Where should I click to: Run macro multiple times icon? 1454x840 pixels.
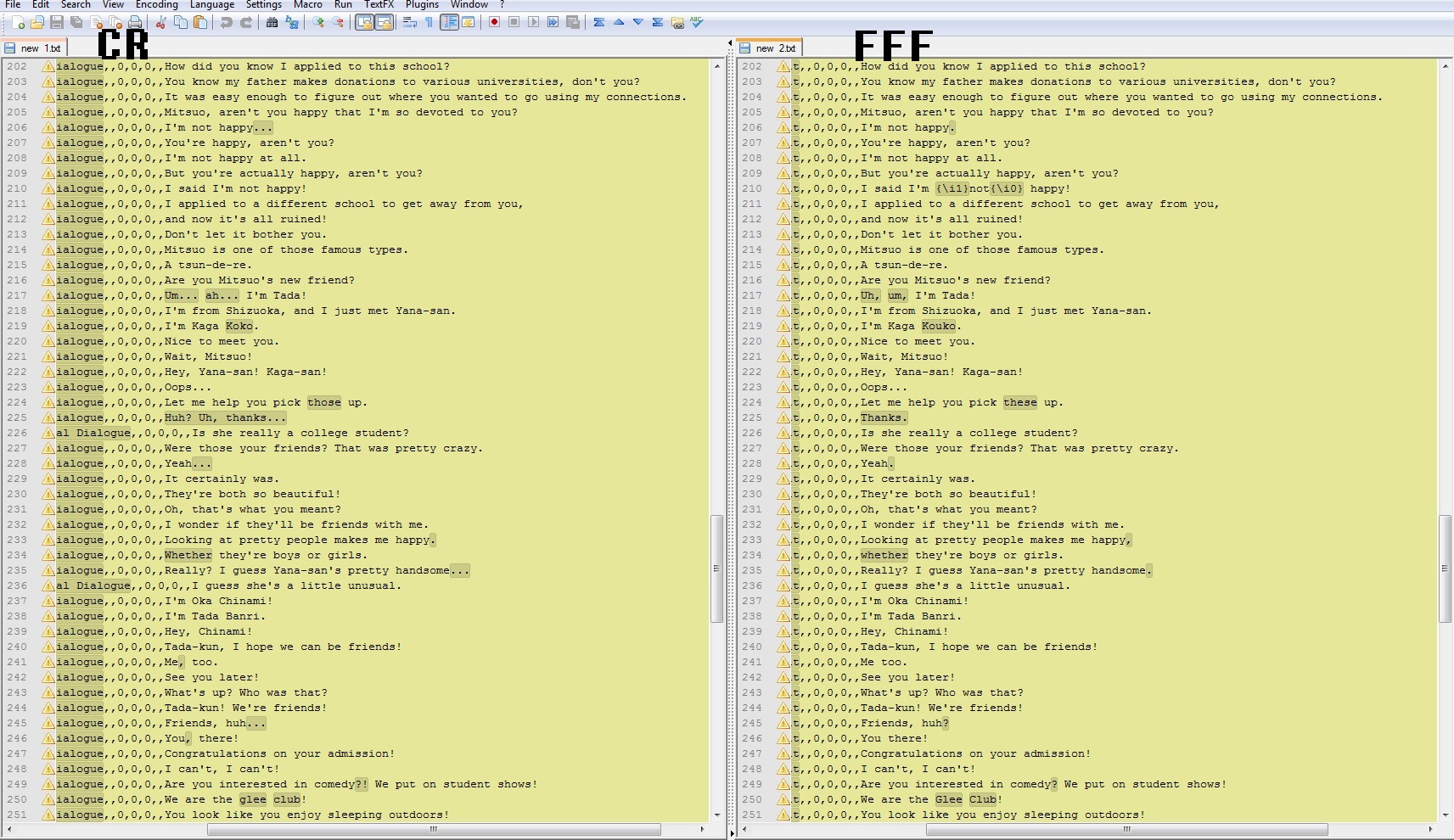click(x=553, y=22)
